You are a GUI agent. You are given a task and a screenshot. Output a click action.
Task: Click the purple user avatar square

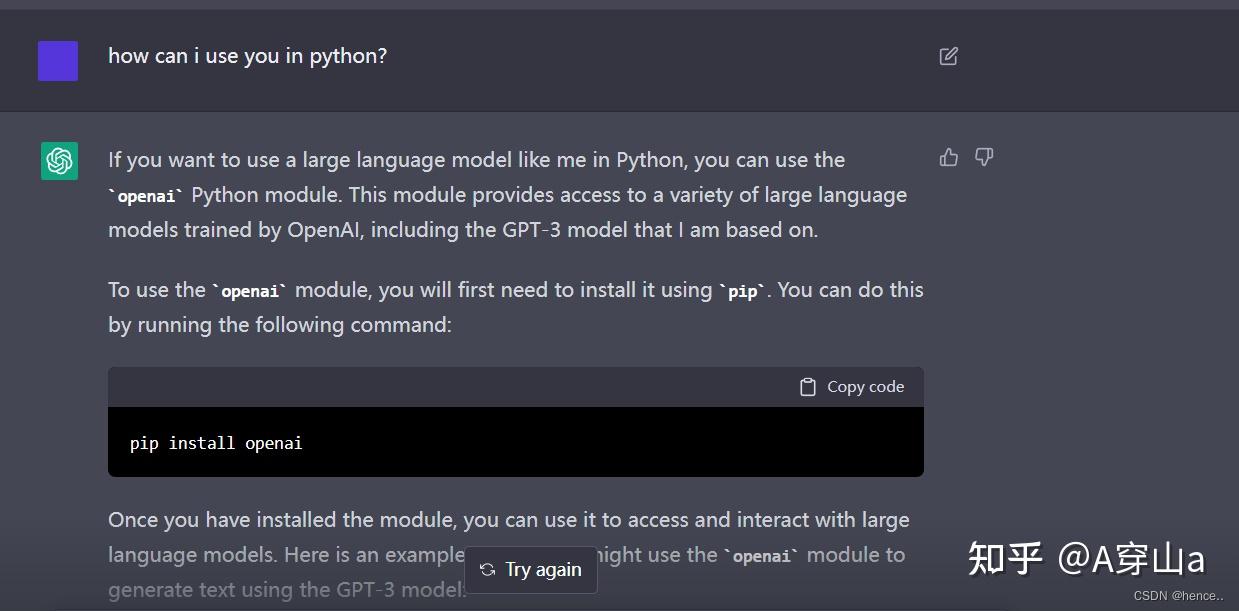coord(58,60)
